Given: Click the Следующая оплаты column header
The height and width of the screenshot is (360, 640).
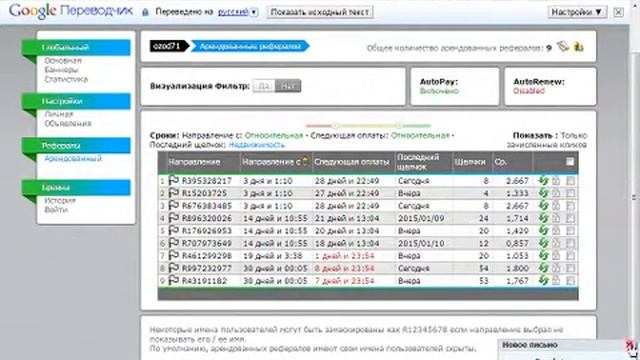Looking at the screenshot, I should click(x=351, y=162).
